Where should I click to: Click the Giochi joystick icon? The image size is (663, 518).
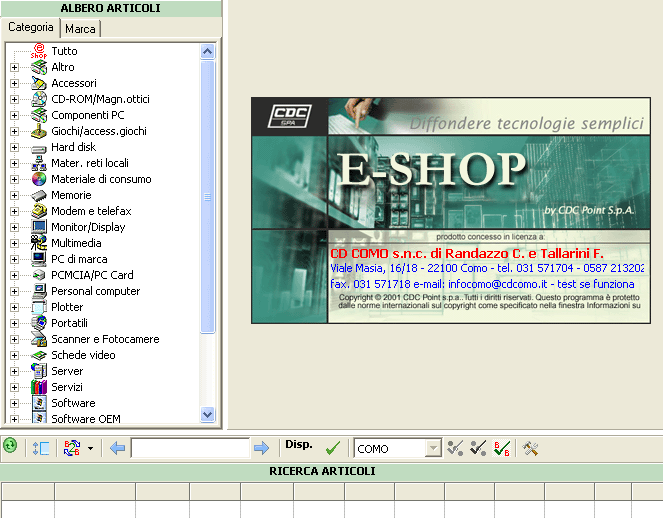(39, 132)
